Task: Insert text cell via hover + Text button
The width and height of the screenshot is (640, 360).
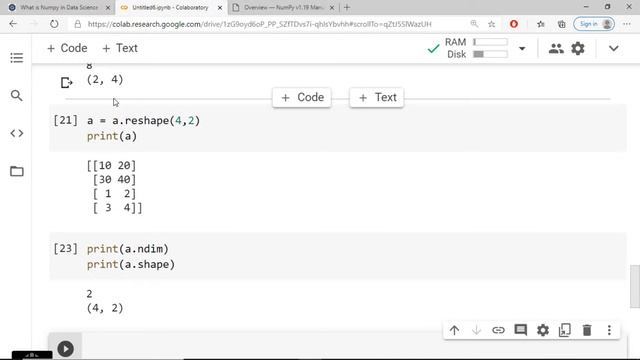Action: pyautogui.click(x=377, y=98)
